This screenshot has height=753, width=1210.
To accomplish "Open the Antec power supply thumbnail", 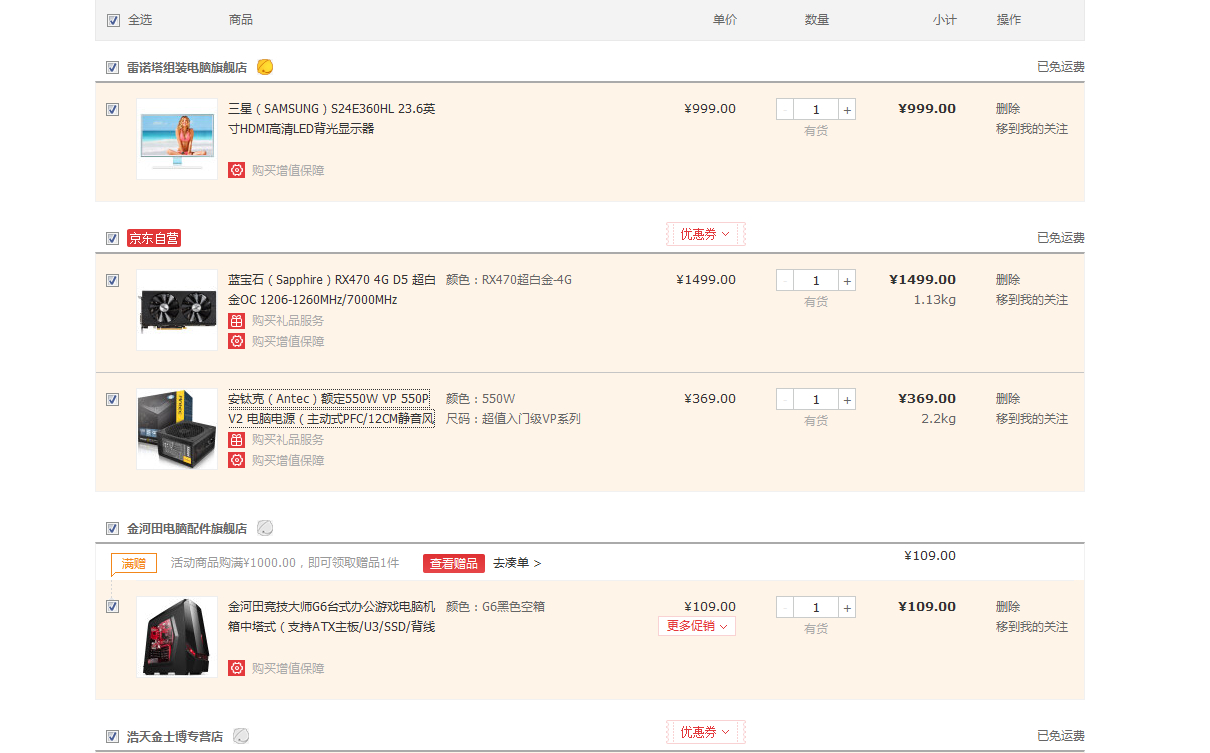I will pos(177,429).
